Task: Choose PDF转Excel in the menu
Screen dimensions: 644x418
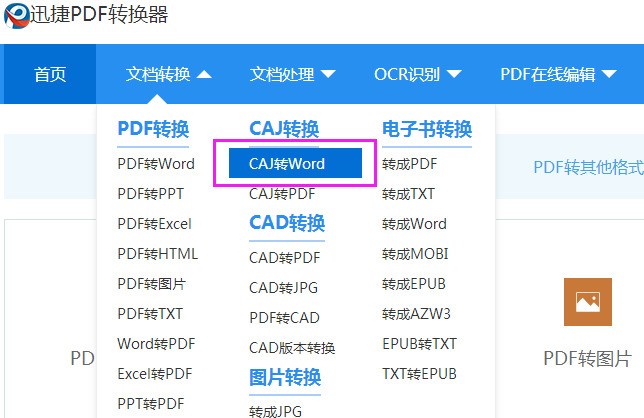Action: [x=154, y=224]
